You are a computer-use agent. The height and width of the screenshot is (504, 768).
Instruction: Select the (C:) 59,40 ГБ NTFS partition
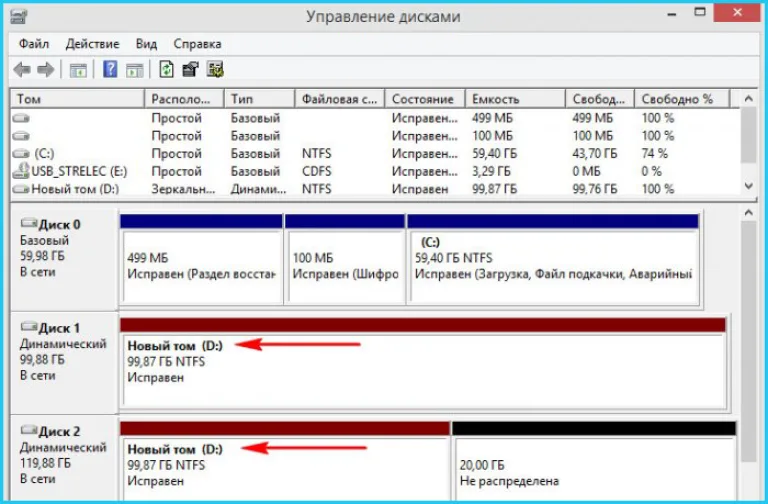coord(553,260)
